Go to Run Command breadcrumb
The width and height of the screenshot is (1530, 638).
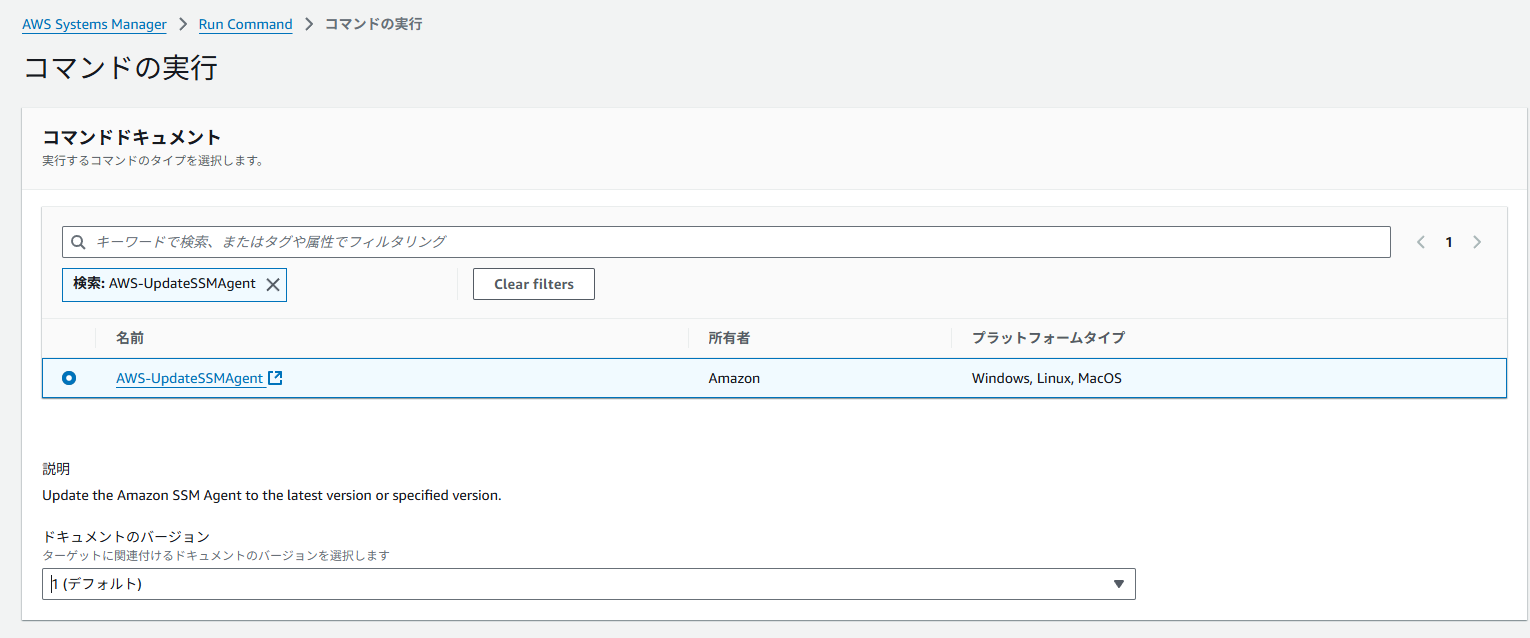coord(246,24)
